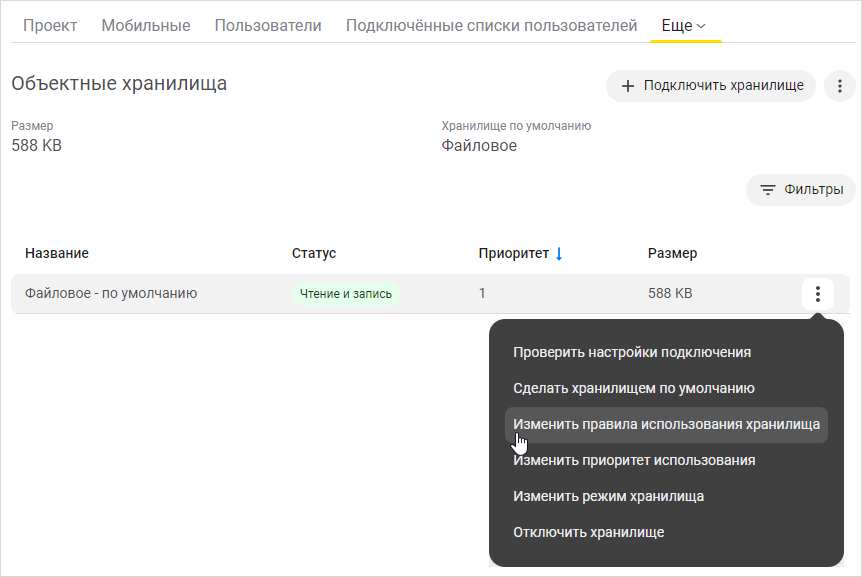Select the cursor icon over the highlighted menu item

(519, 442)
